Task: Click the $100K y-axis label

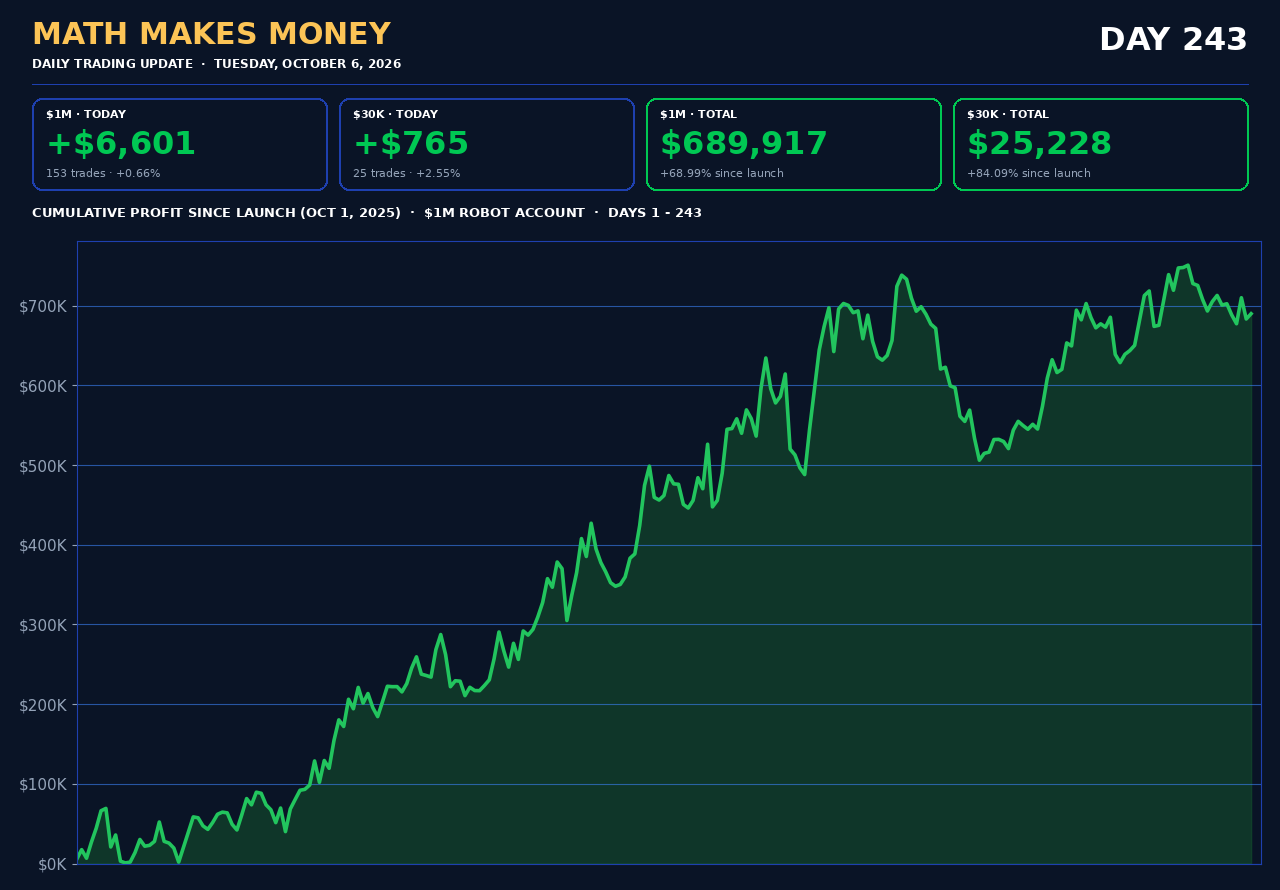Action: pos(43,784)
